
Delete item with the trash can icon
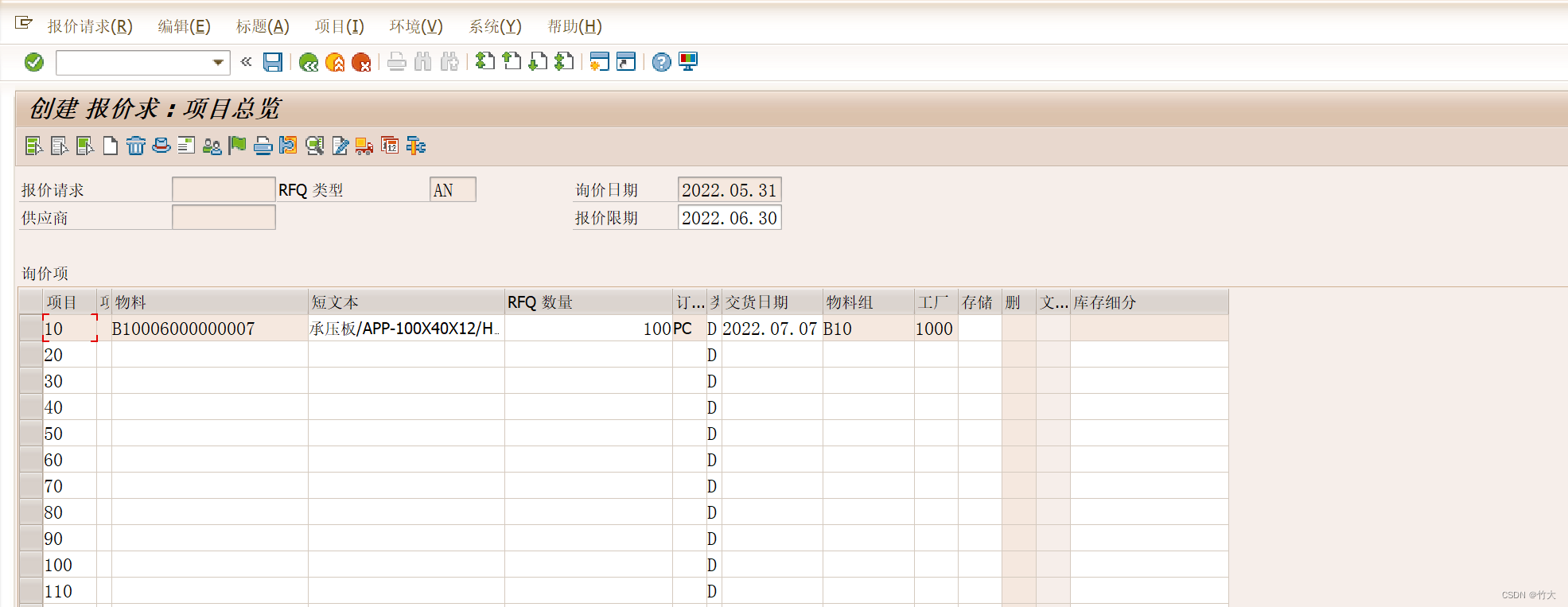click(x=136, y=146)
